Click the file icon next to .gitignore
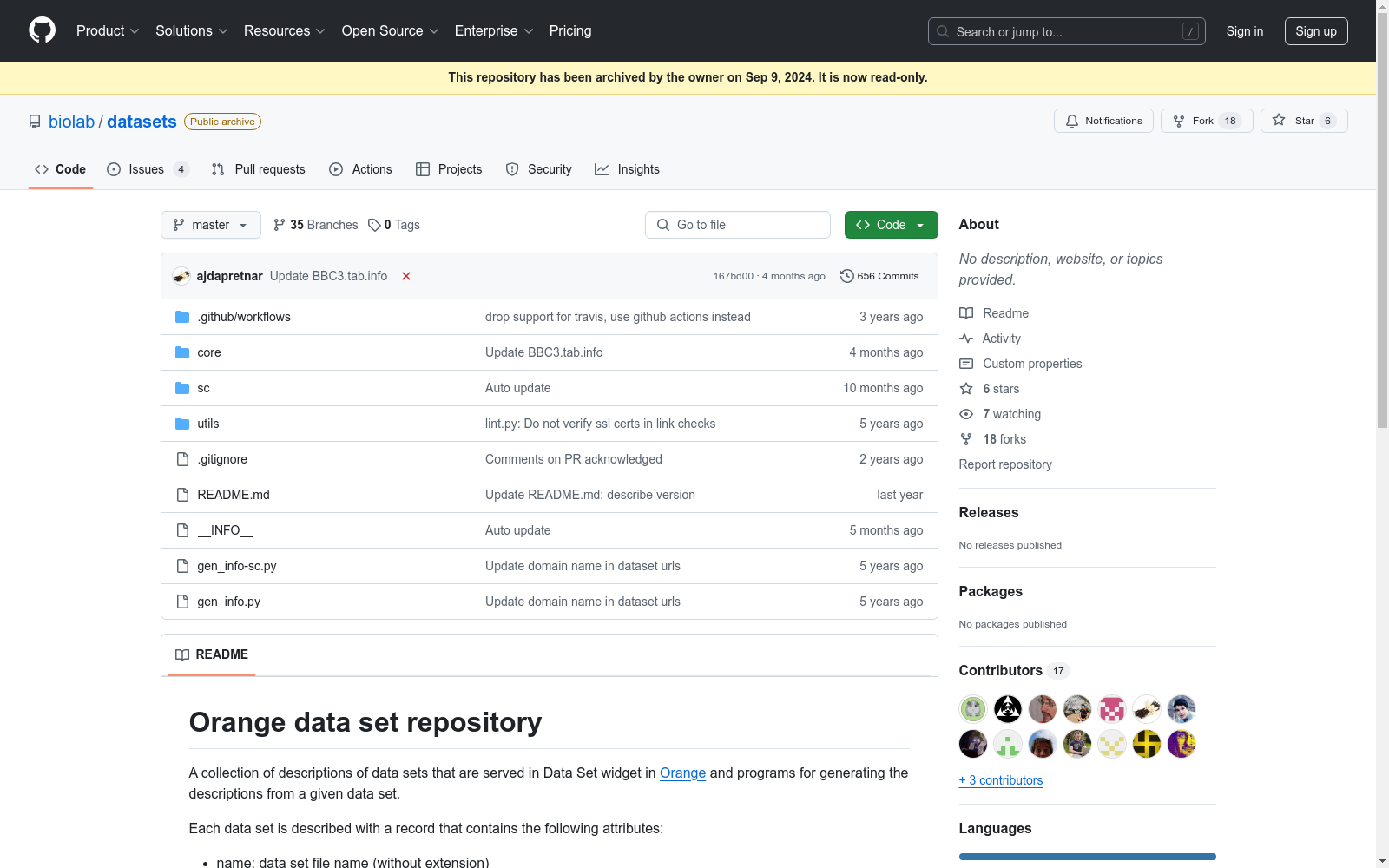The height and width of the screenshot is (868, 1389). point(182,459)
